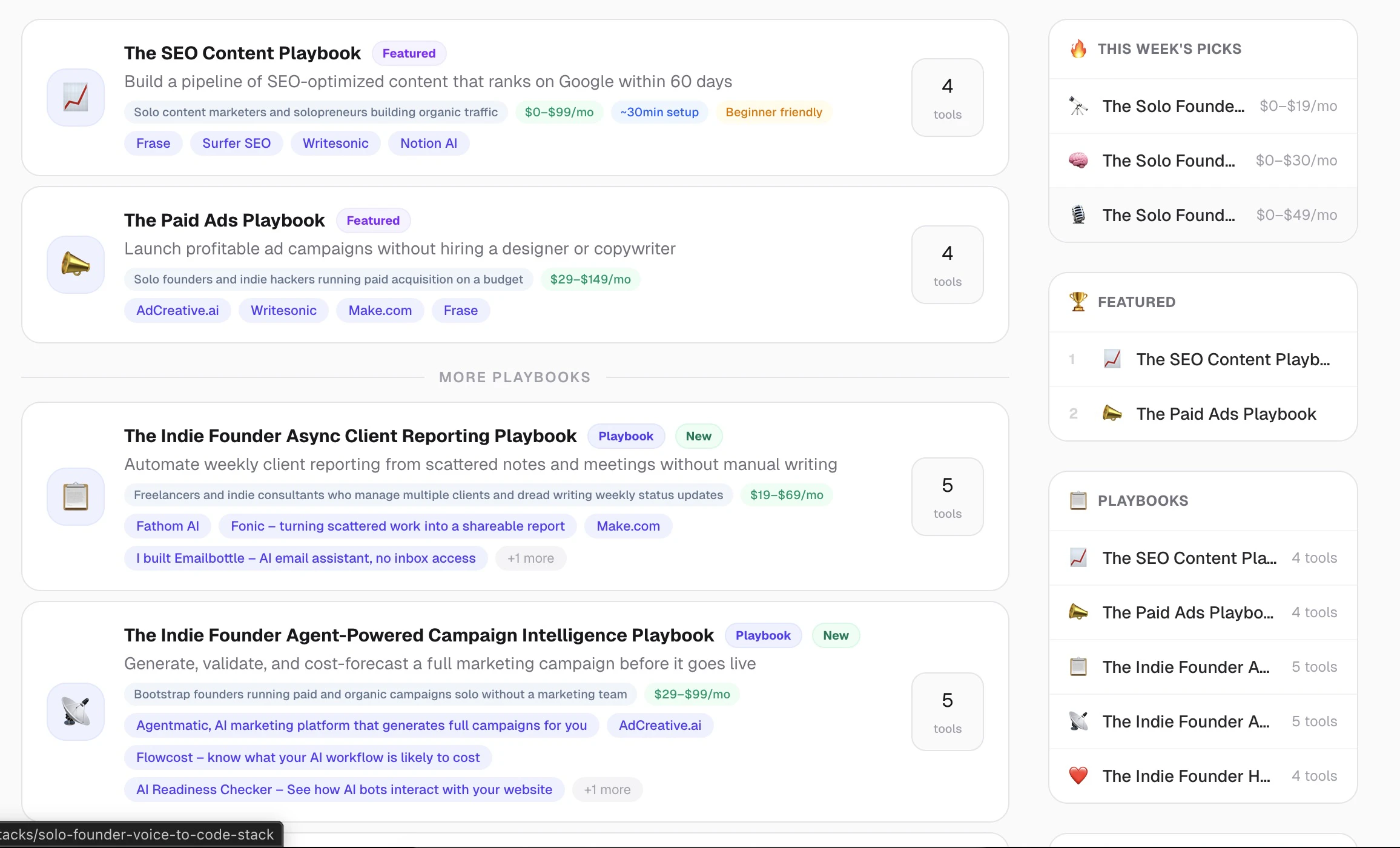1400x848 pixels.
Task: Expand the "+1 more" tag on the Campaign Intelligence Playbook
Action: [x=607, y=789]
